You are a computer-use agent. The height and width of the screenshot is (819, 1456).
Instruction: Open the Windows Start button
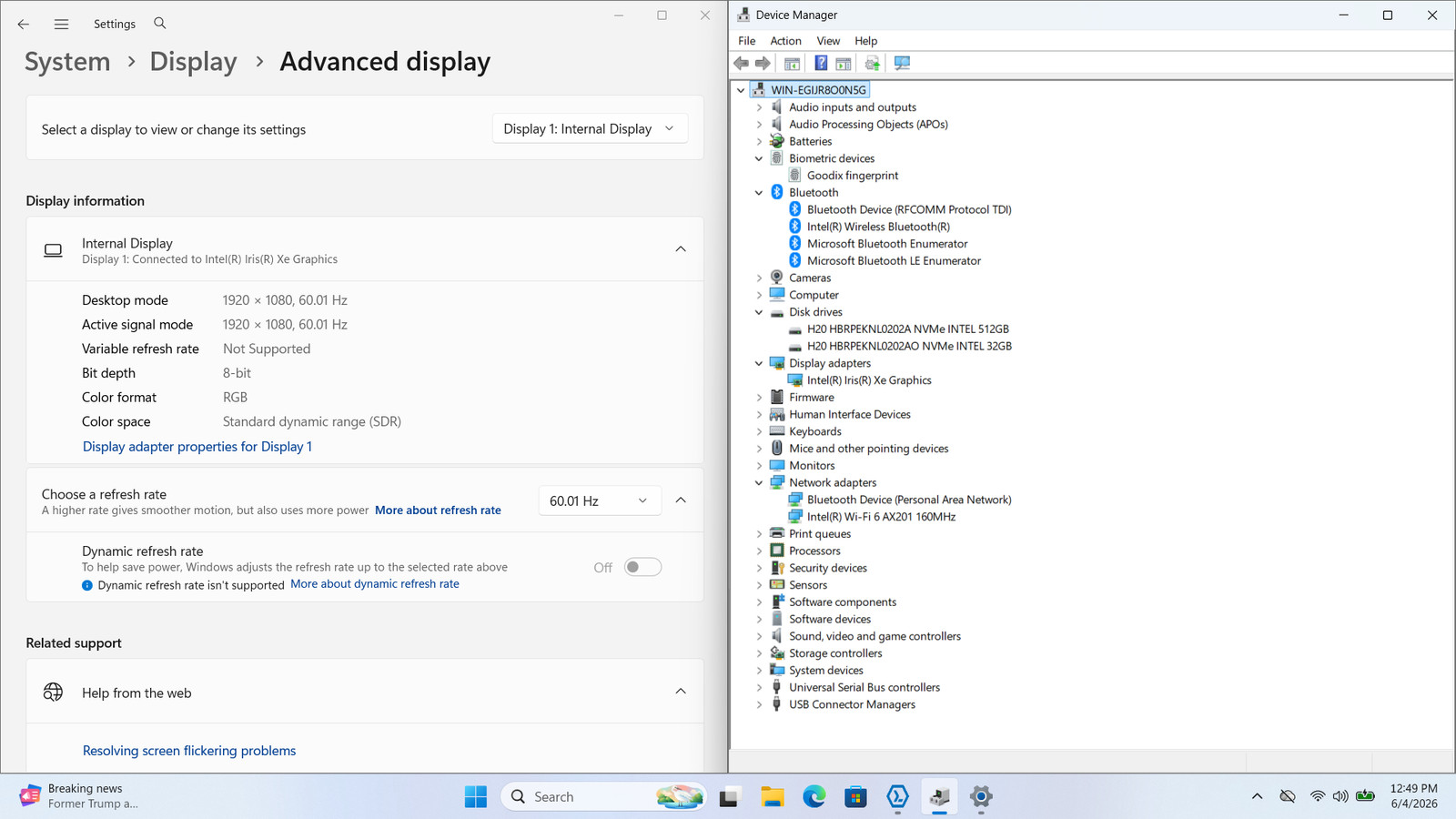[x=476, y=797]
